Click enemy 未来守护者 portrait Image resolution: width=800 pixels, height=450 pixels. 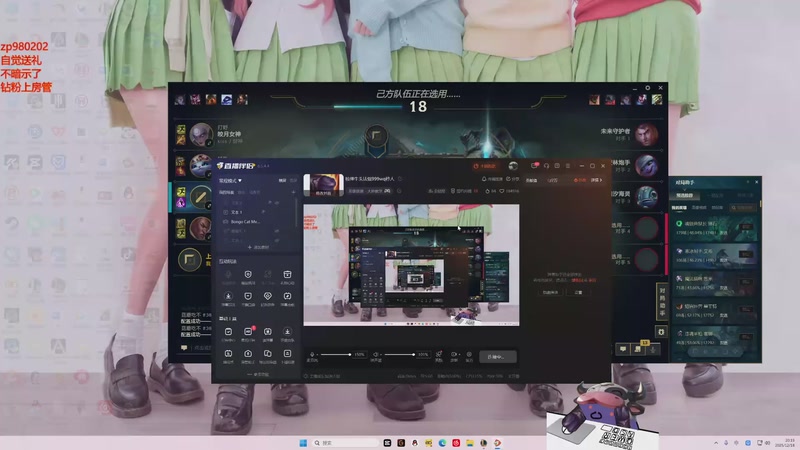point(646,134)
